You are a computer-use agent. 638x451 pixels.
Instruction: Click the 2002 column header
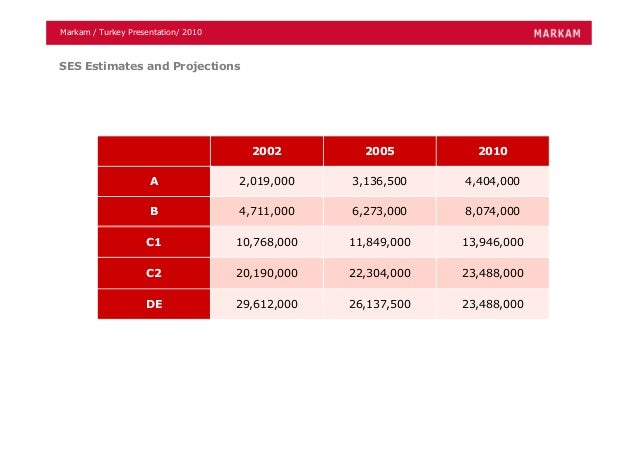[267, 151]
